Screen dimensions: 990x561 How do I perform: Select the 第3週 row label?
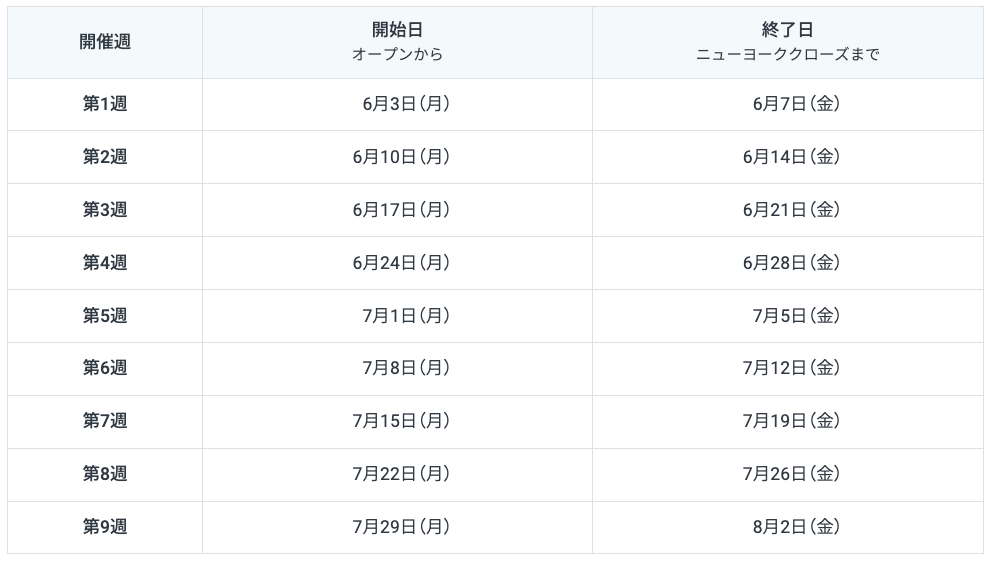(x=105, y=210)
